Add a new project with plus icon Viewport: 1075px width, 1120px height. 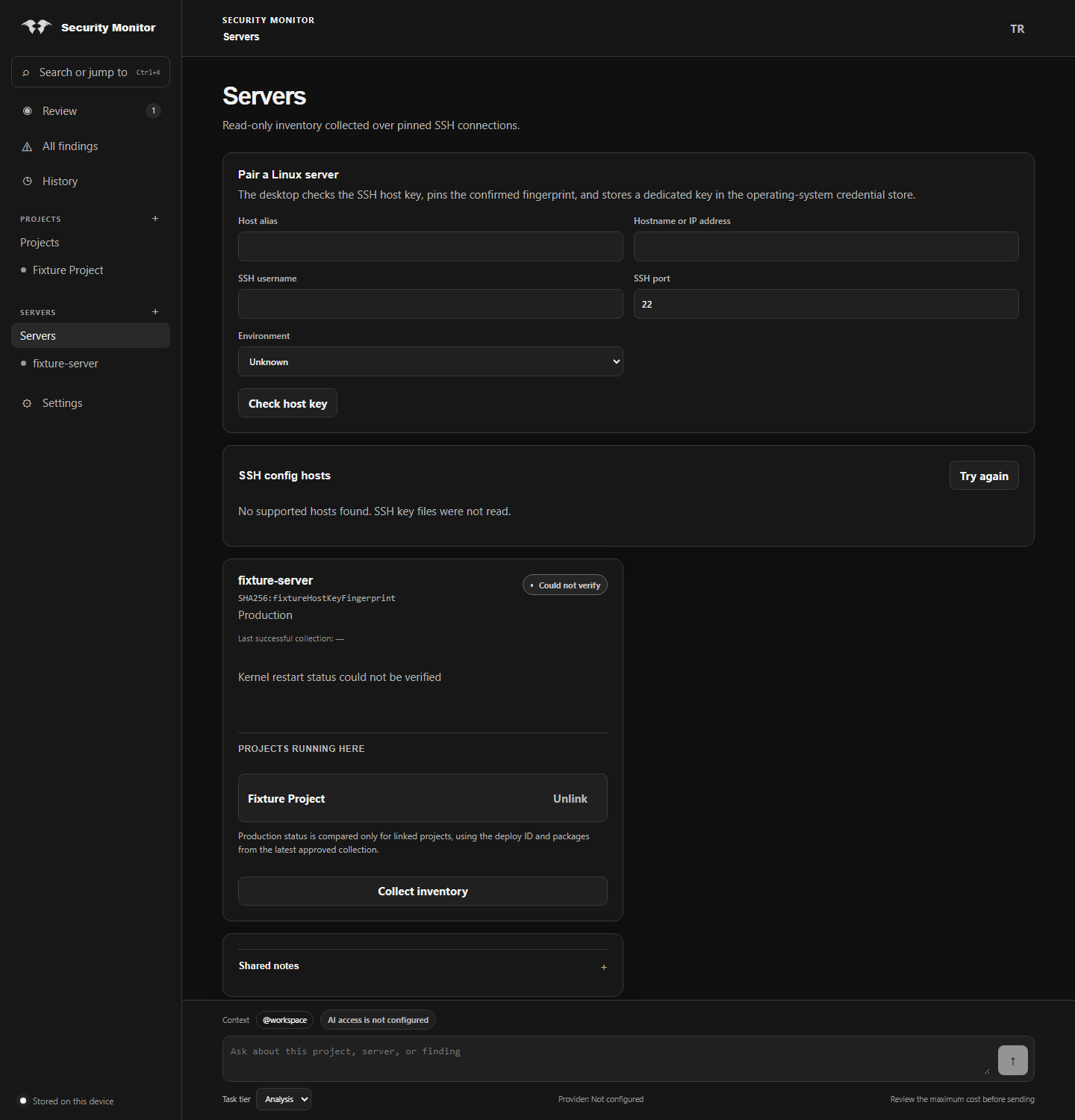click(155, 219)
